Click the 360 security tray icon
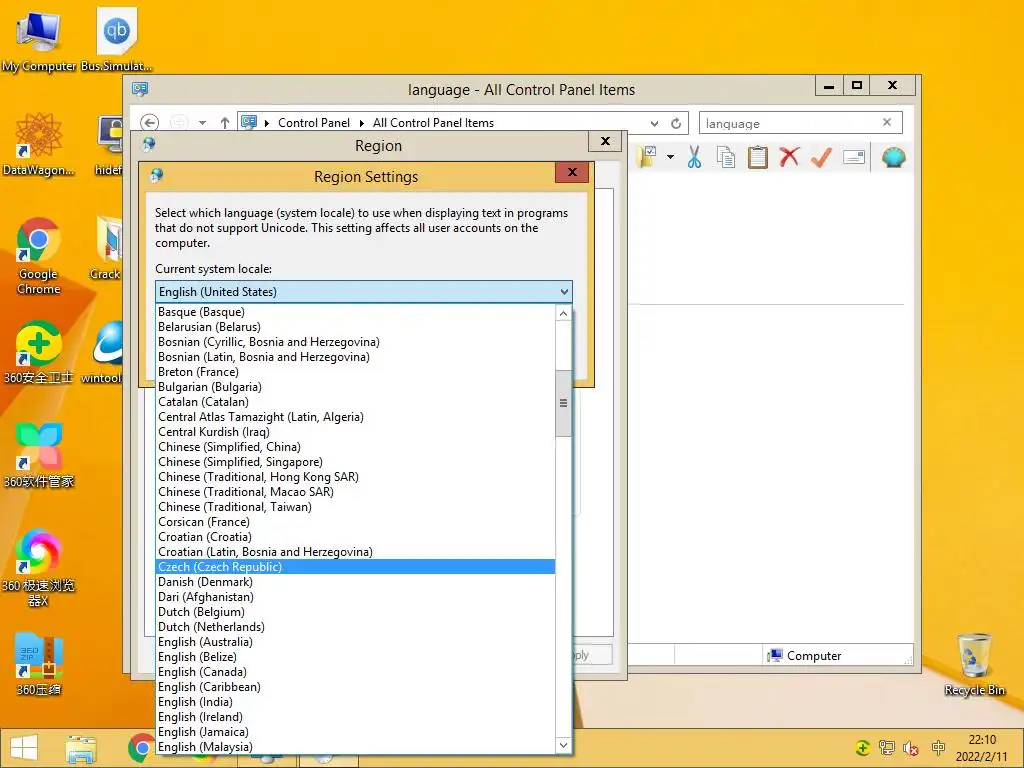This screenshot has height=768, width=1024. pyautogui.click(x=862, y=748)
